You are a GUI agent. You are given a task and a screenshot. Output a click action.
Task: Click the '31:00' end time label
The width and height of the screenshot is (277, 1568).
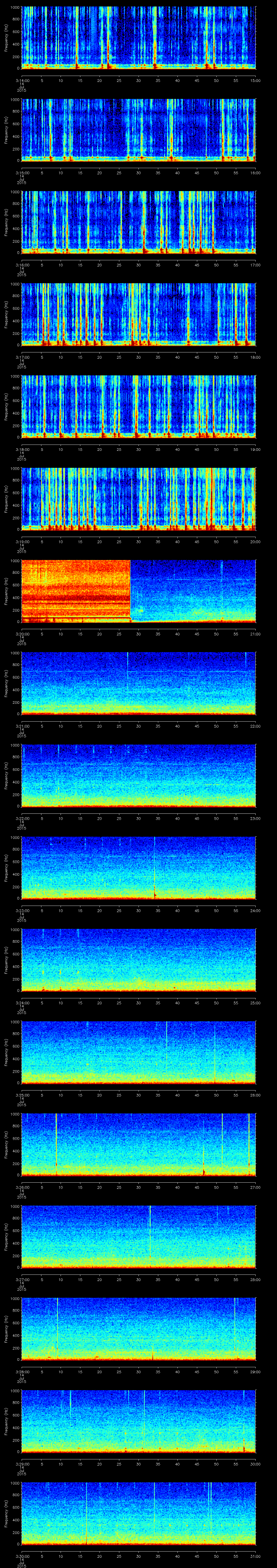[256, 1556]
